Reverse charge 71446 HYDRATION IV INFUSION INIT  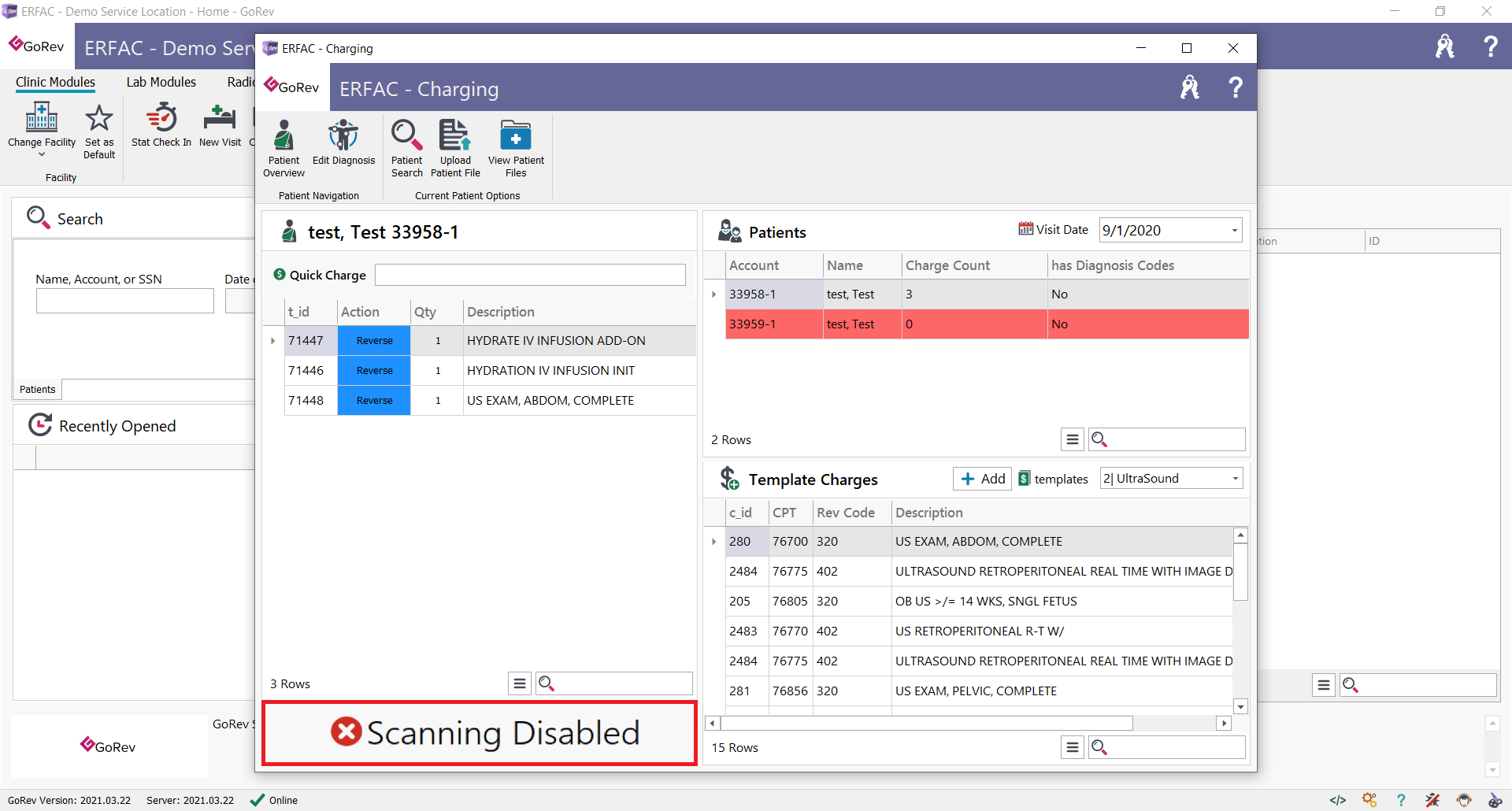374,371
